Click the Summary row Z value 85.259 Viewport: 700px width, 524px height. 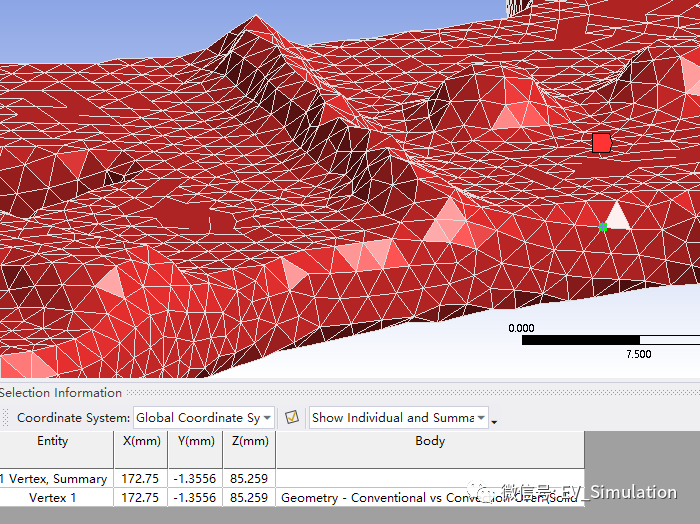(x=250, y=478)
